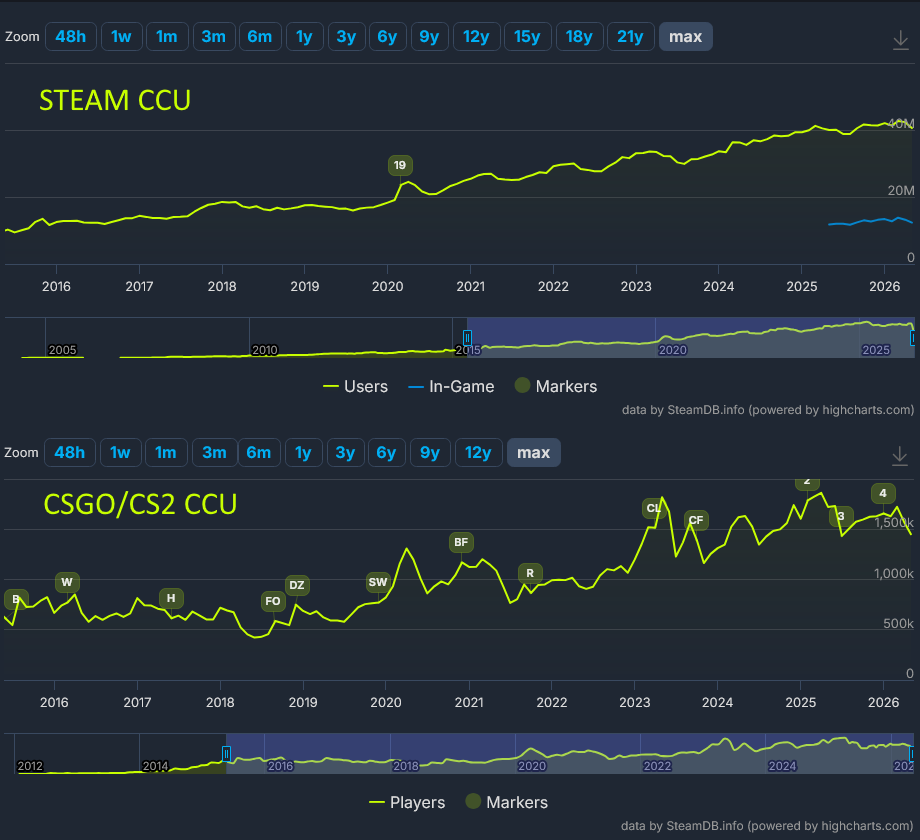The height and width of the screenshot is (840, 920).
Task: Select 1y zoom on Steam CCU chart
Action: pos(304,37)
